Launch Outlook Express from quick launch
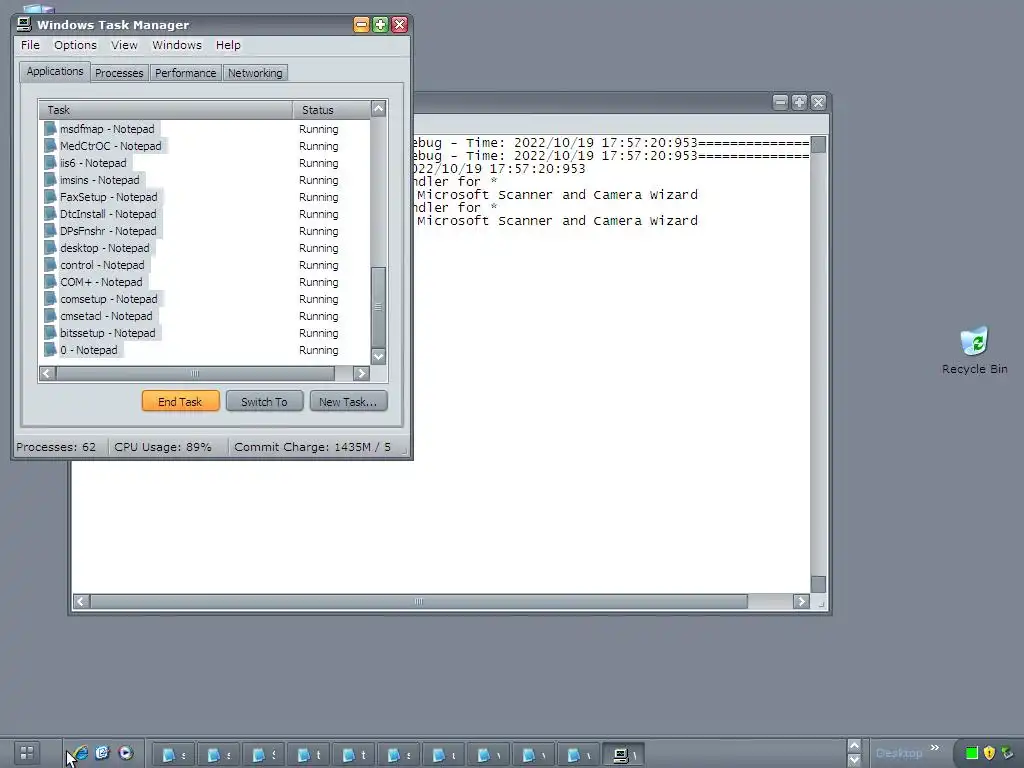Viewport: 1024px width, 768px height. pyautogui.click(x=103, y=753)
